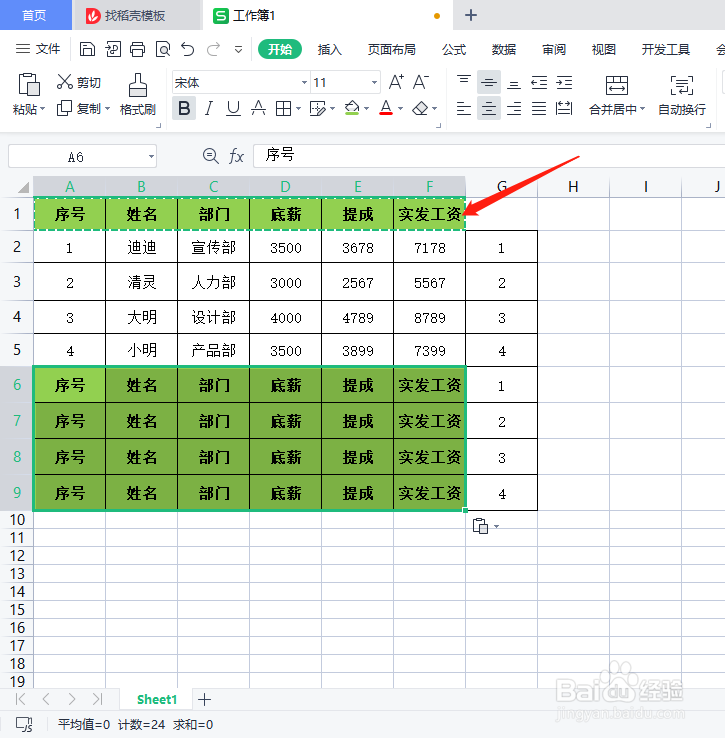Screen dimensions: 725x738
Task: Select cell containing 迪迪
Action: [141, 247]
